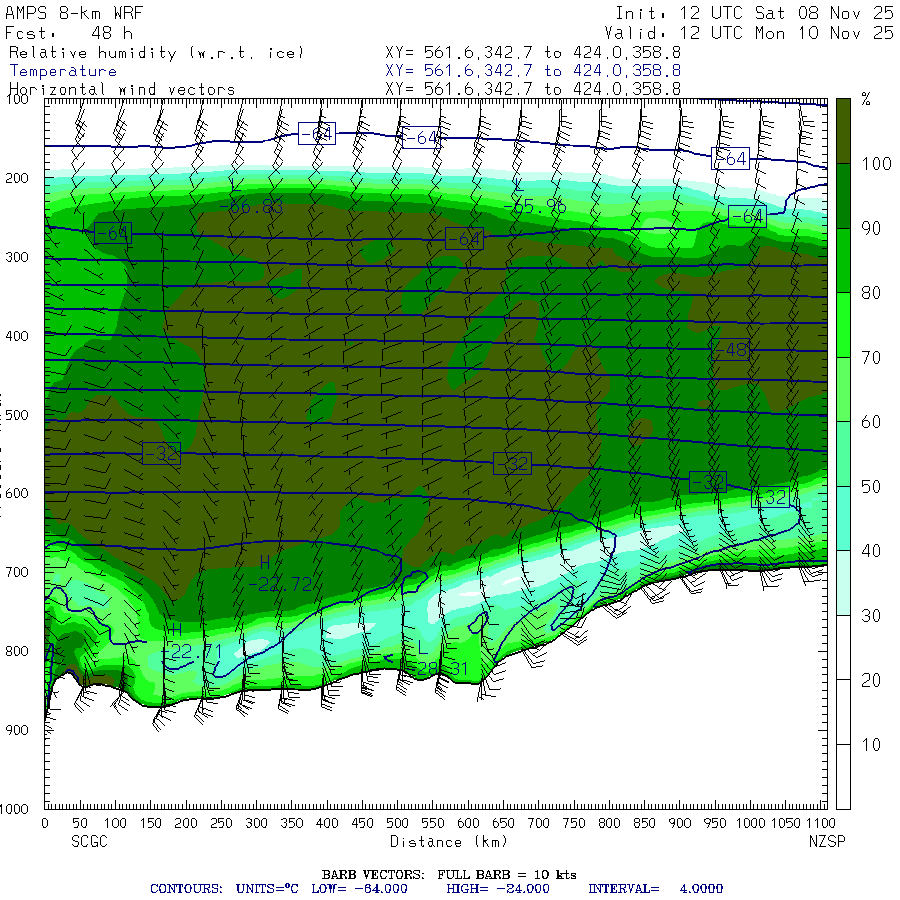Click the 'BARB VECTORS: FULL BARB = 10 kts' legend

[449, 875]
